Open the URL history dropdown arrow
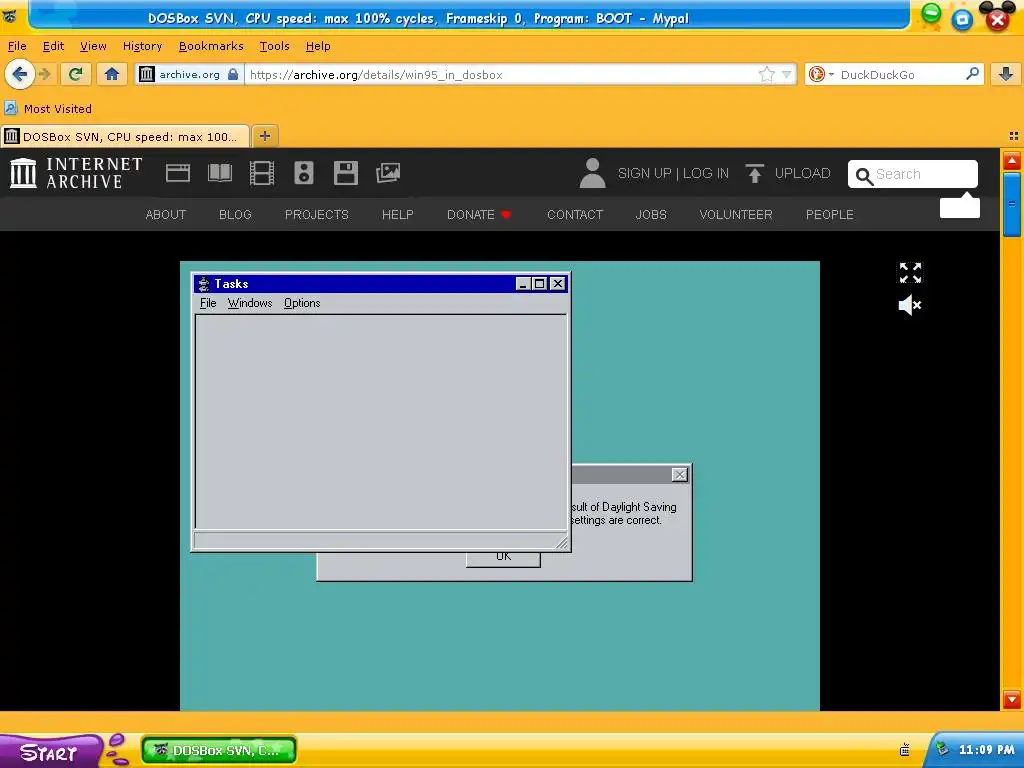This screenshot has height=768, width=1024. point(787,74)
